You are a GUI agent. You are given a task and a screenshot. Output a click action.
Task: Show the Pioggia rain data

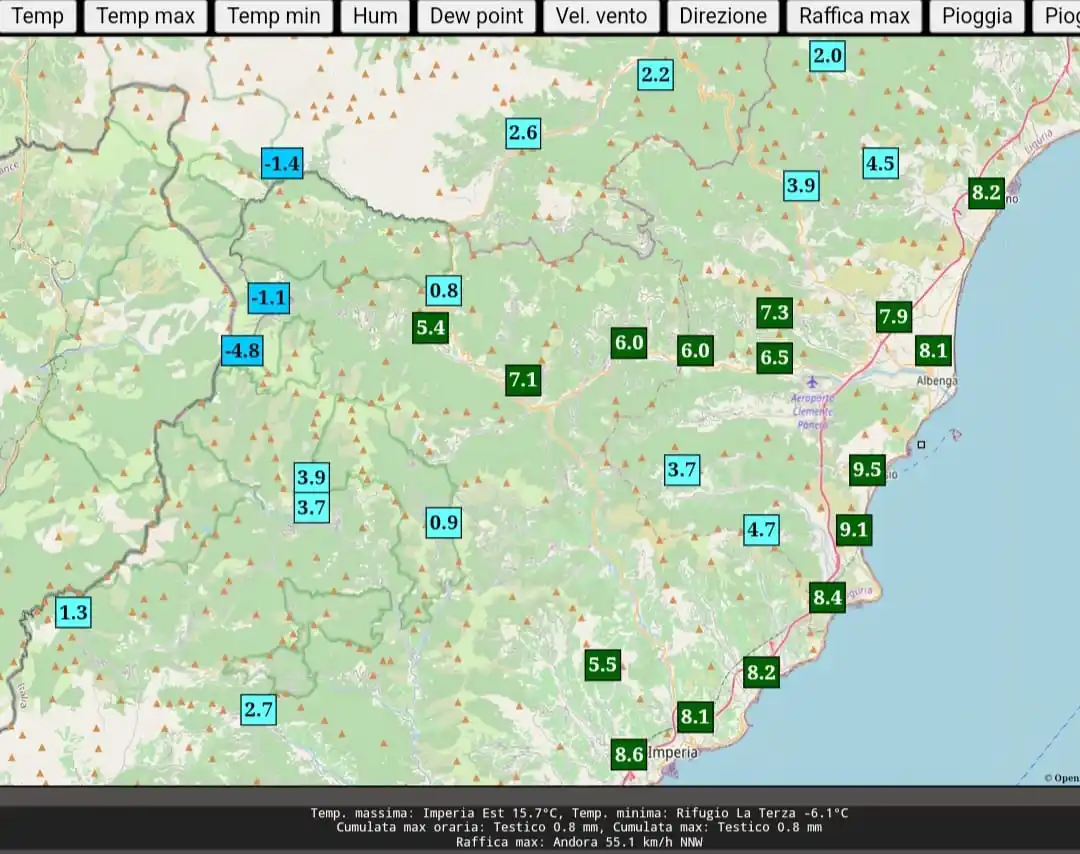point(977,16)
